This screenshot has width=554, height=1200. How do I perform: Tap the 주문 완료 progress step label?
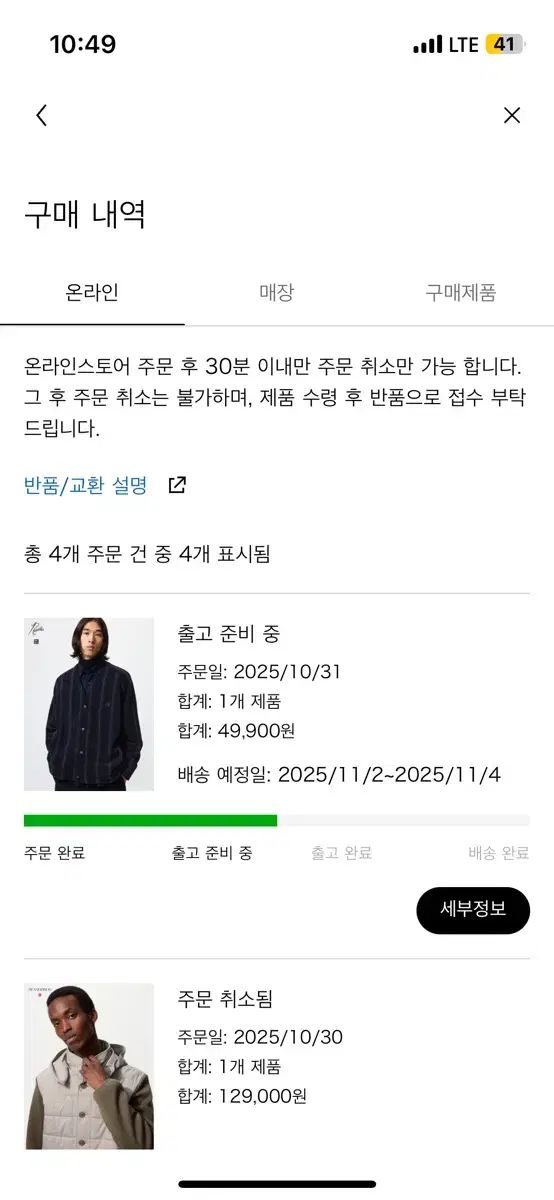pos(54,853)
